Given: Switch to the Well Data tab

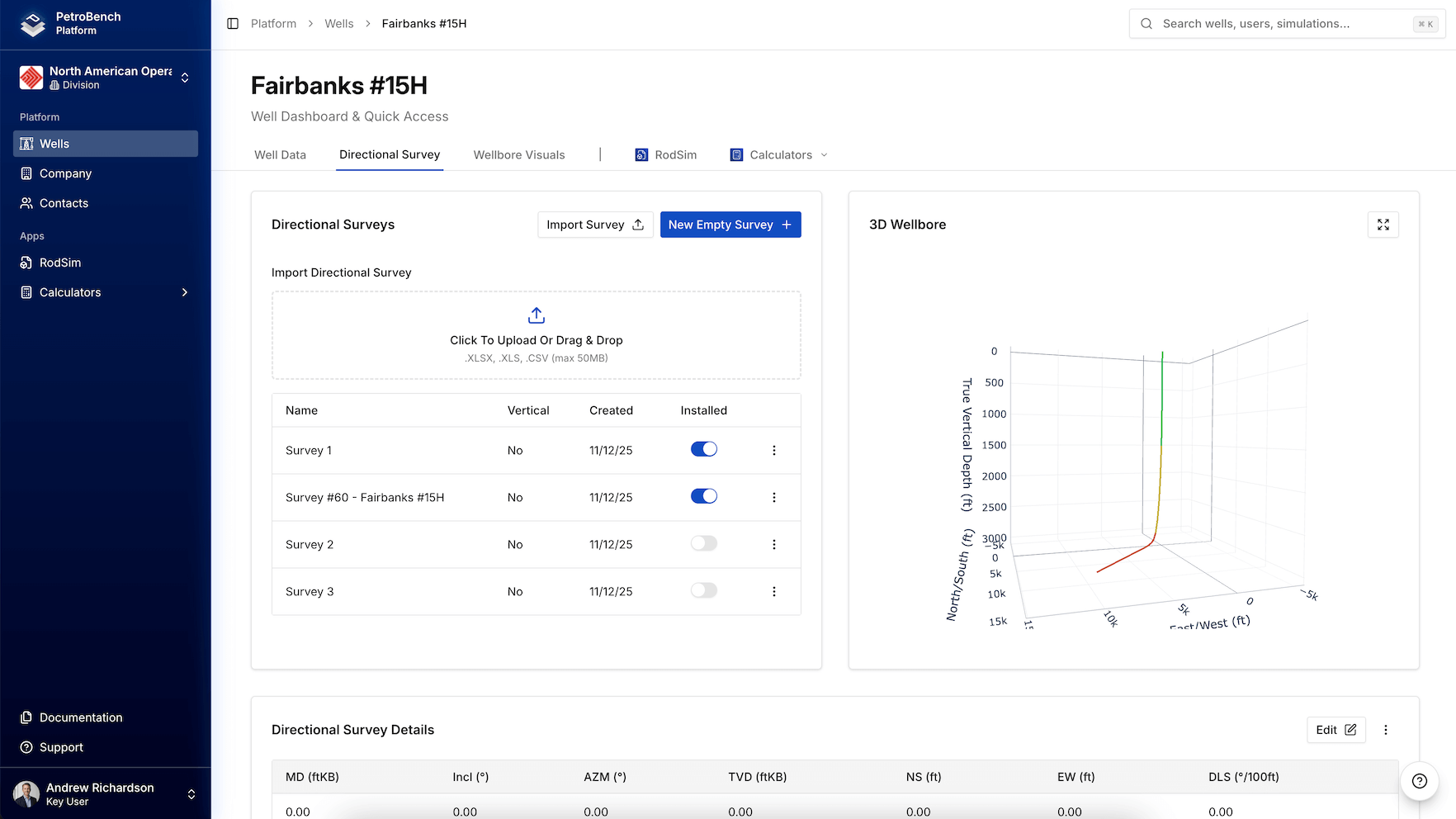Looking at the screenshot, I should tap(280, 155).
